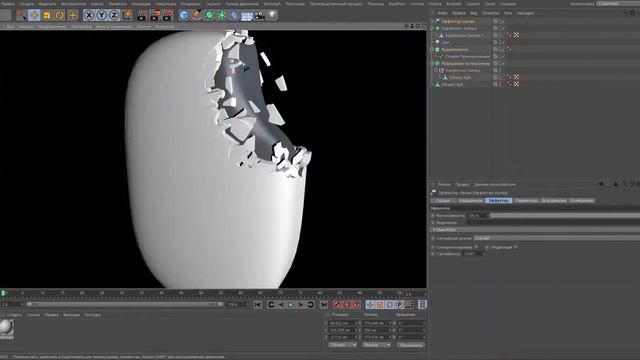Viewport: 640px width, 360px height.
Task: Step to the next keyframe
Action: point(311,305)
